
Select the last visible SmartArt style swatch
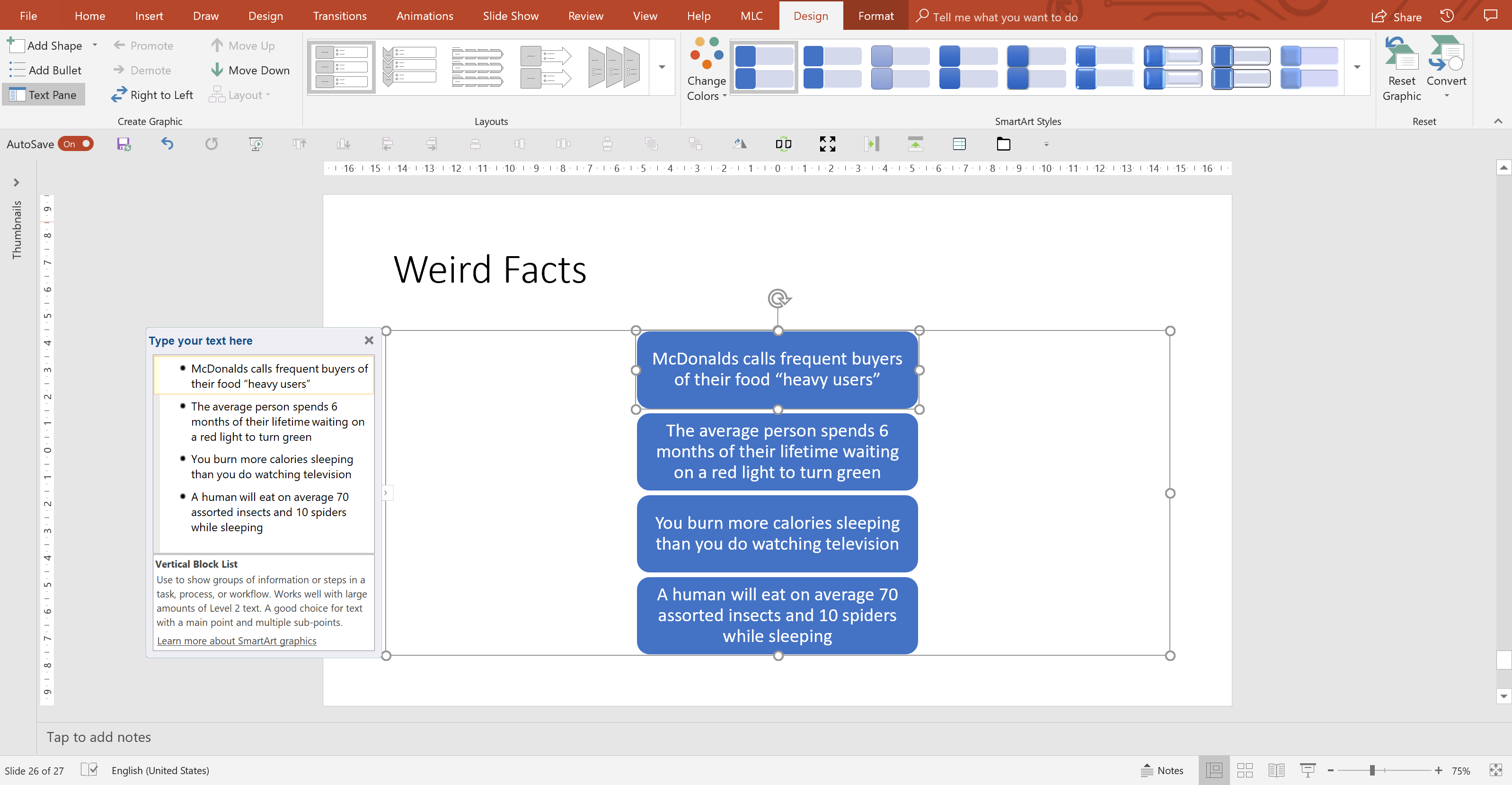tap(1309, 67)
